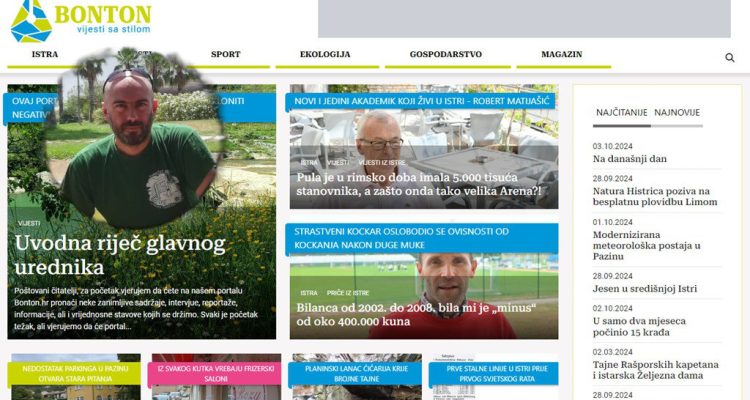
Task: Open the GOSPODARSTVO menu item
Action: [445, 55]
